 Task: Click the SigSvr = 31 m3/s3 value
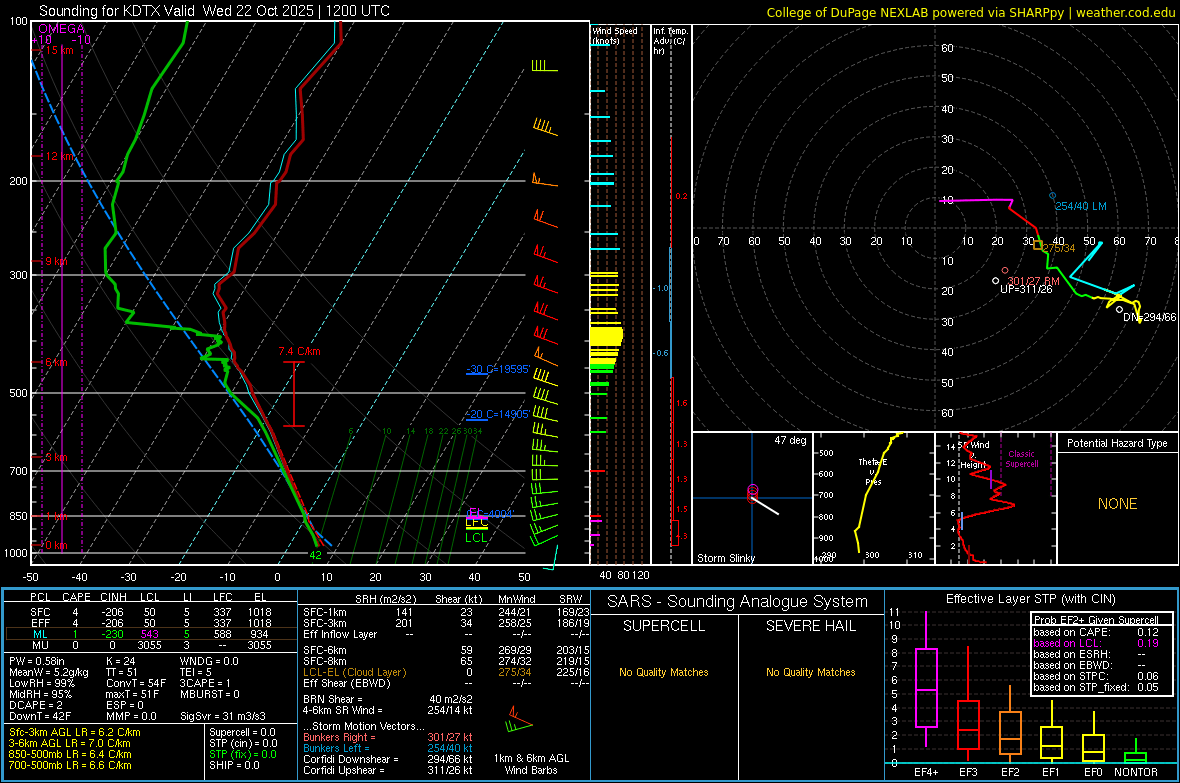tap(223, 716)
